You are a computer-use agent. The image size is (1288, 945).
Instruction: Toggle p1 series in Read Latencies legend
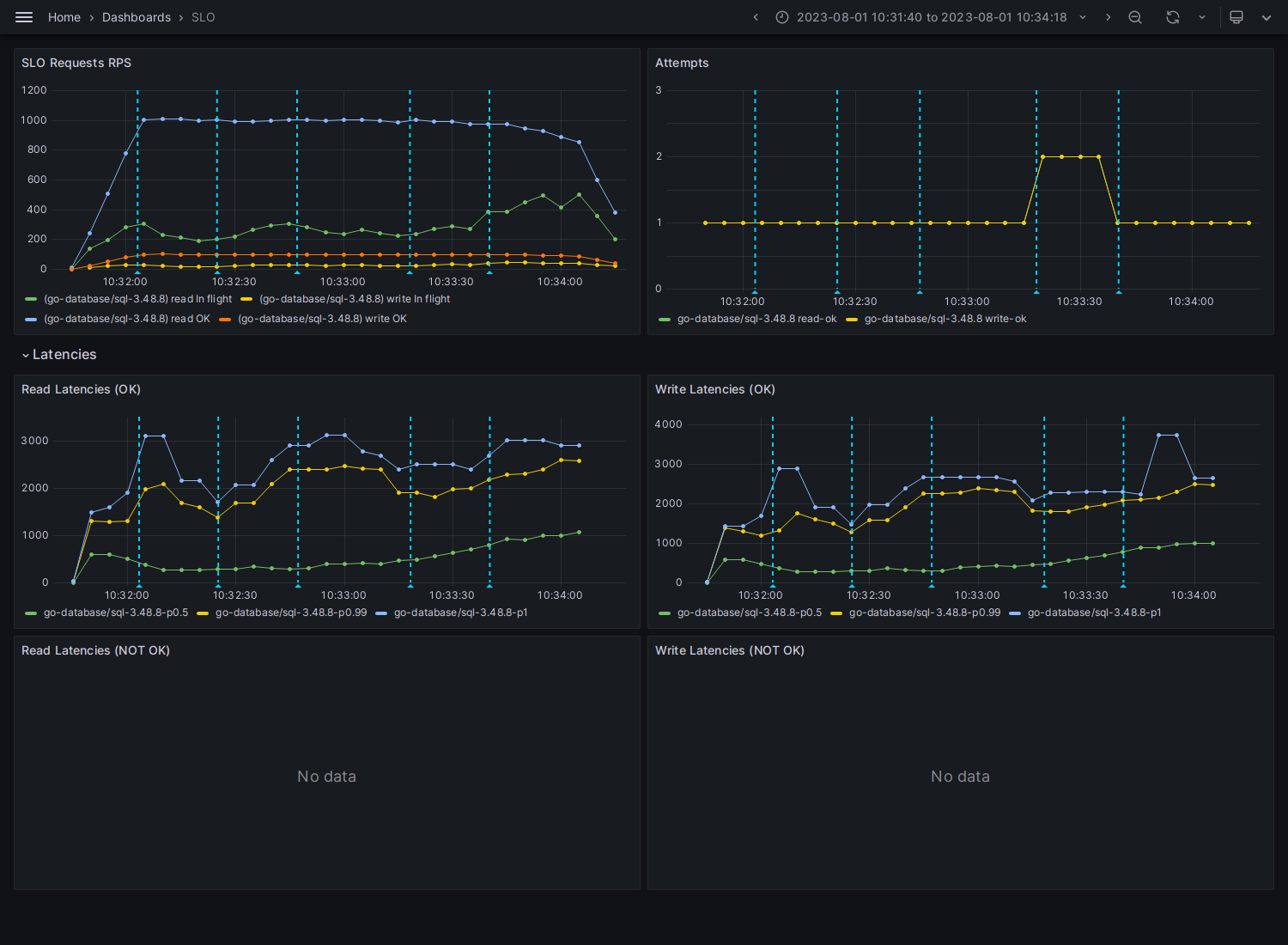461,613
